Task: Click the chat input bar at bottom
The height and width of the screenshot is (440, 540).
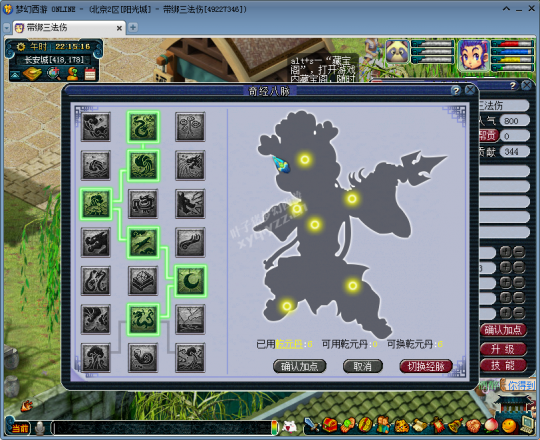Action: [x=162, y=428]
